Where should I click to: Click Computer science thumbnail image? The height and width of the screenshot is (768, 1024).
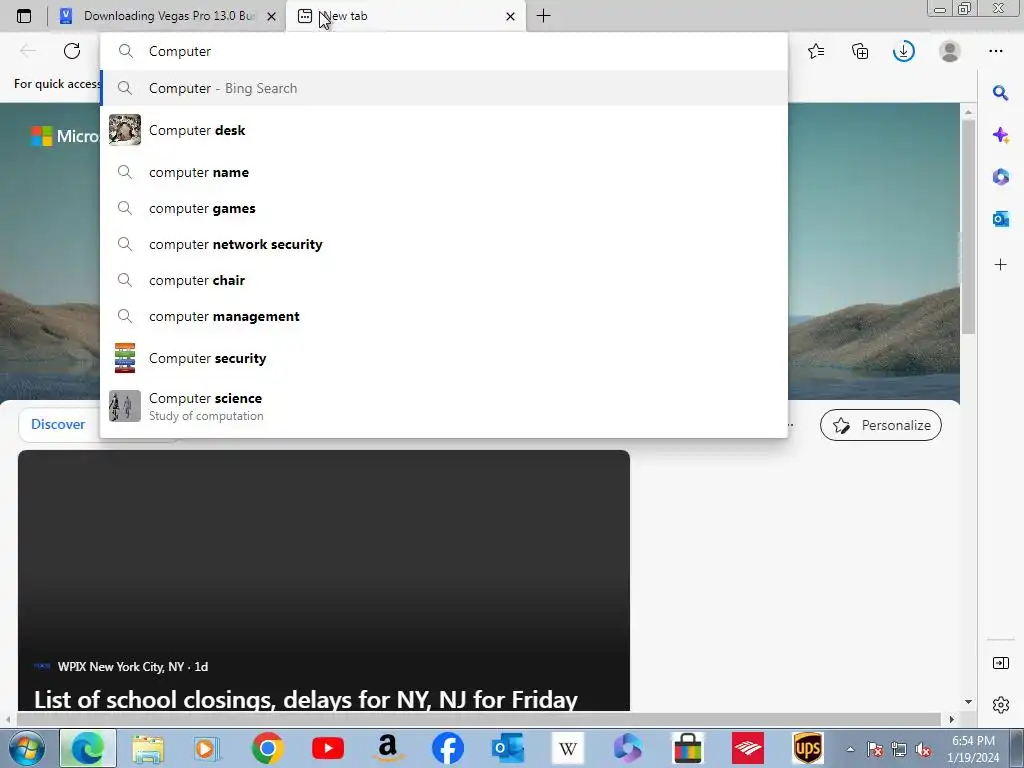[x=125, y=406]
